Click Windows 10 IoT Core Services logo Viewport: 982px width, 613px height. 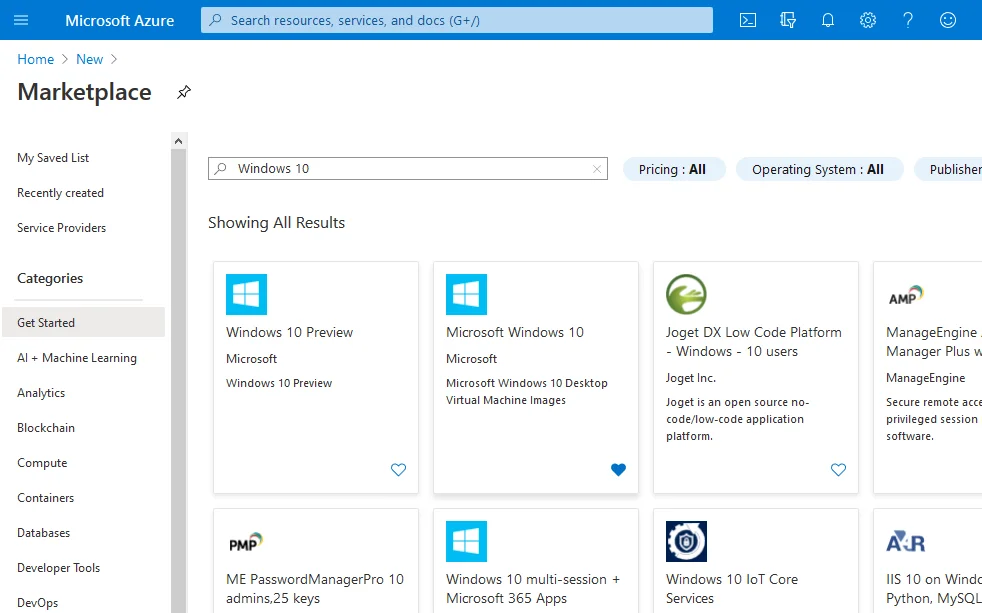point(686,542)
